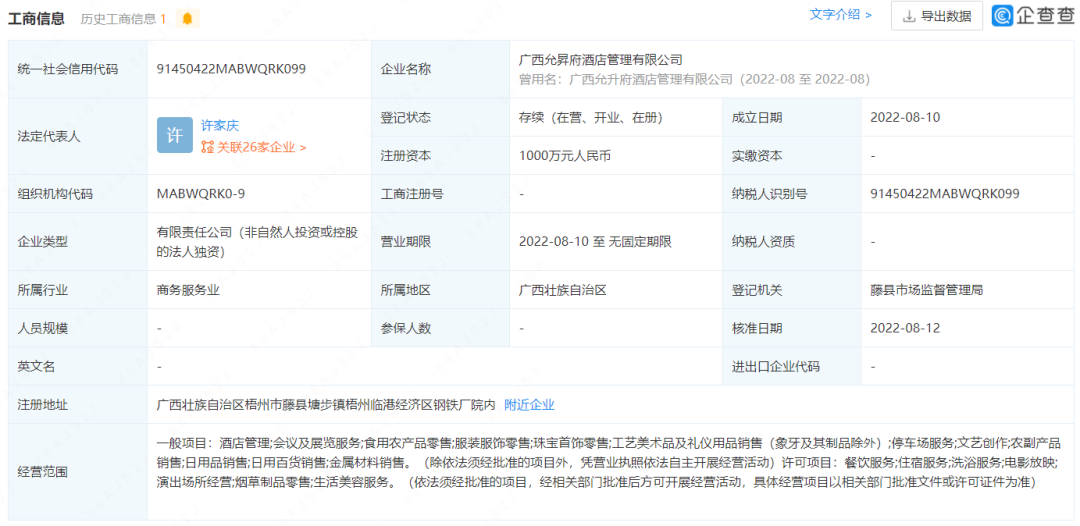Click registration authority 藤县市场监督管理局
Screen dimensions: 1080x526
click(926, 291)
